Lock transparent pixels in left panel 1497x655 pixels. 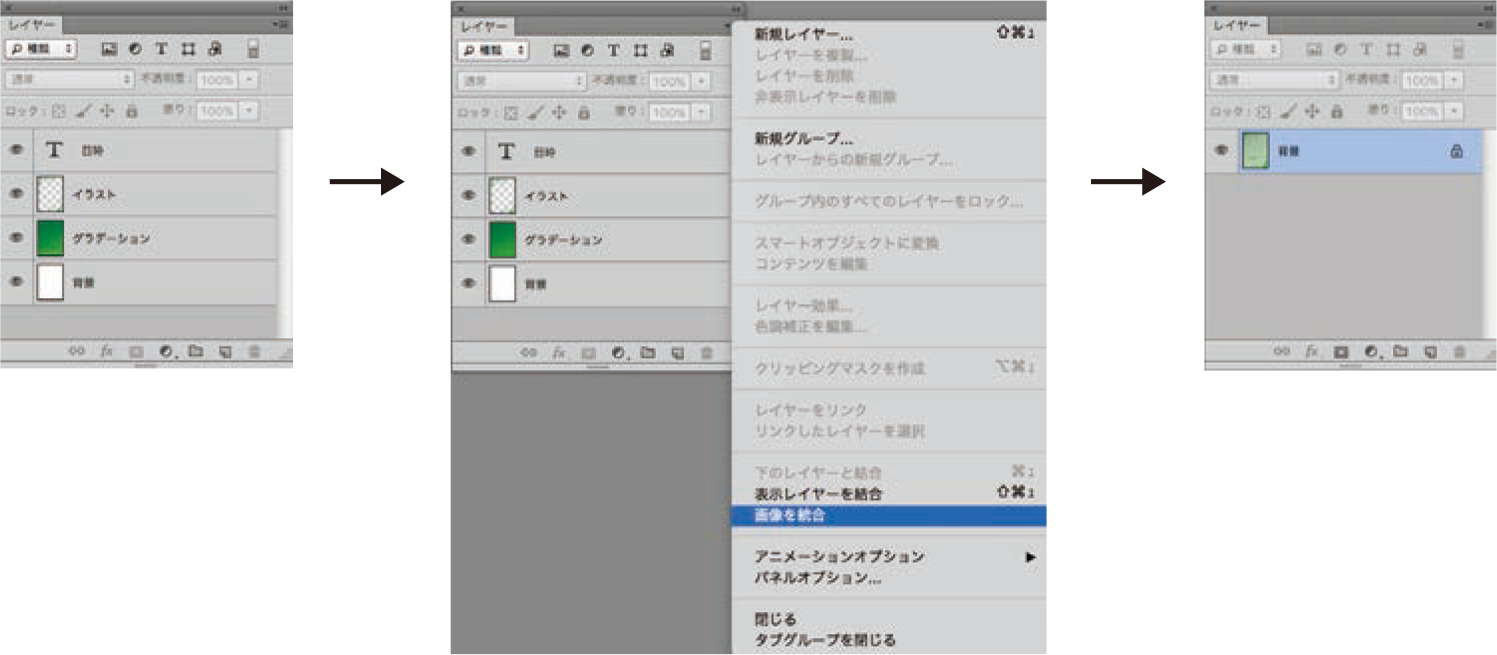pos(59,112)
